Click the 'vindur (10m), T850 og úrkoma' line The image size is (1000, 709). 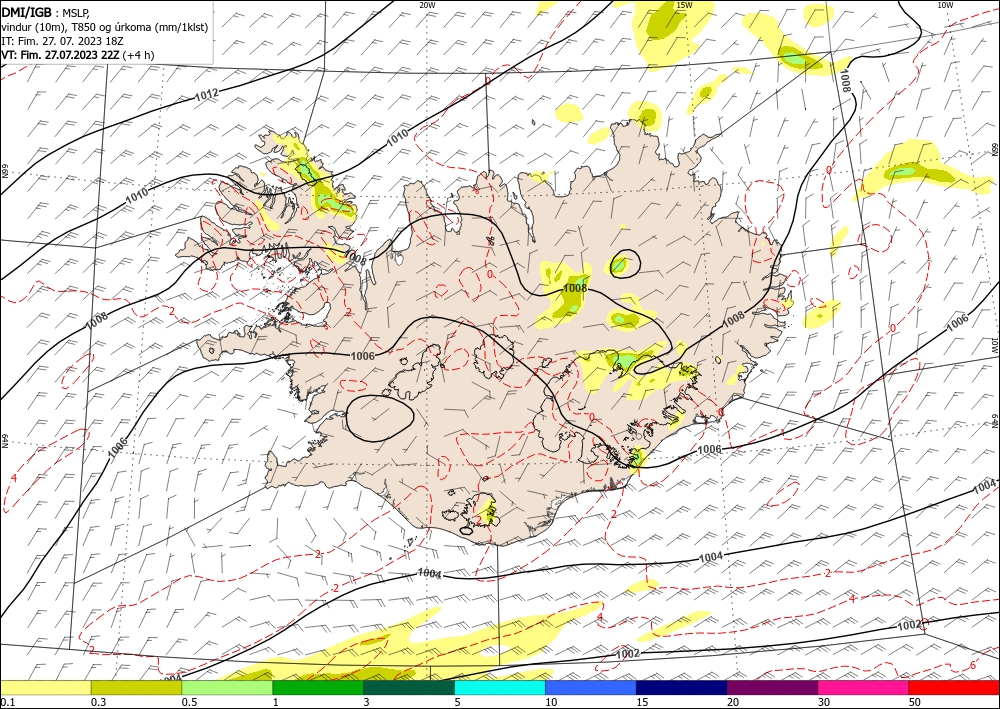(x=105, y=27)
